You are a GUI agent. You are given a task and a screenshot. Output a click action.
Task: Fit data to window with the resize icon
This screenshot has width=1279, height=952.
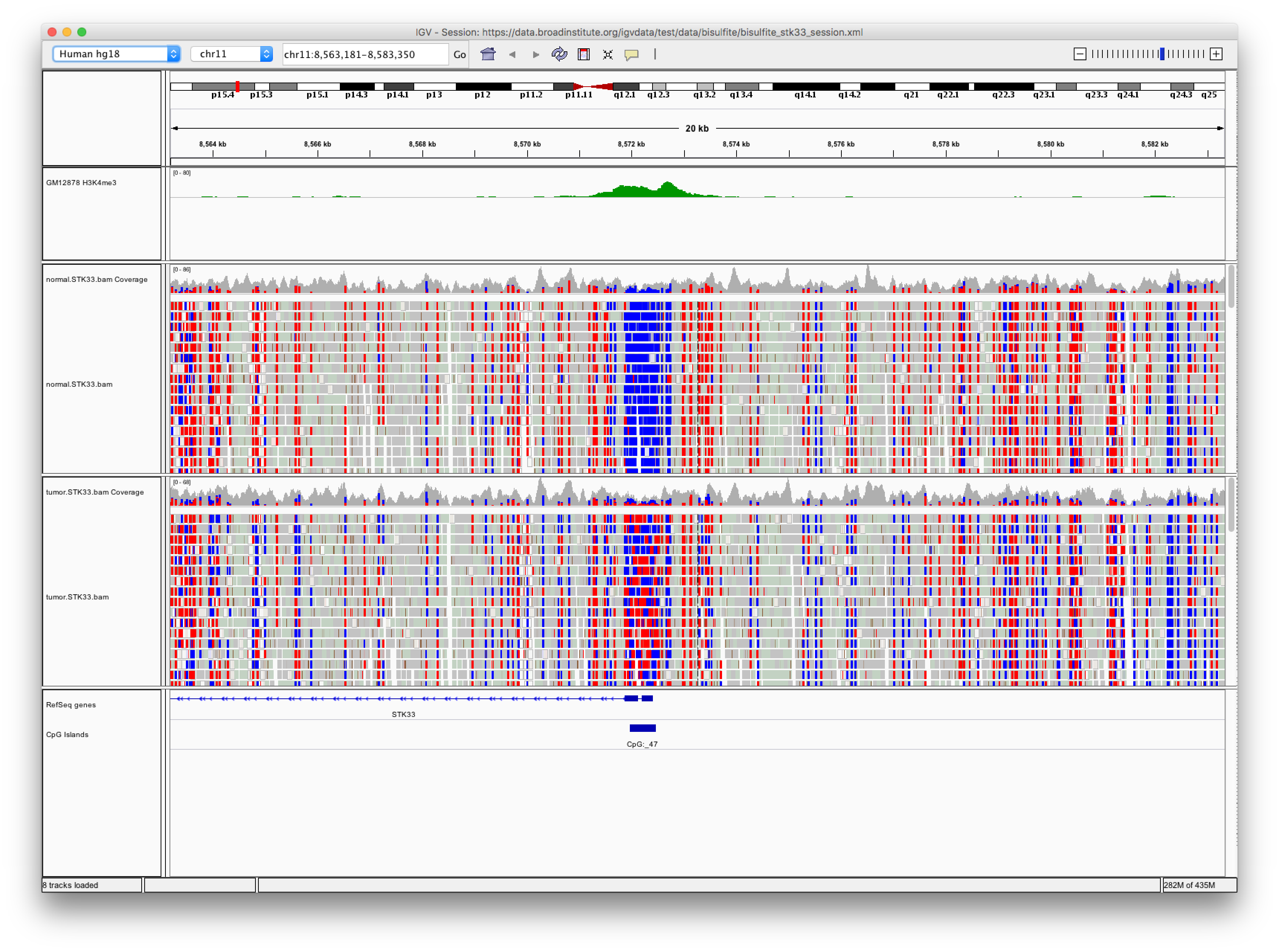click(607, 54)
